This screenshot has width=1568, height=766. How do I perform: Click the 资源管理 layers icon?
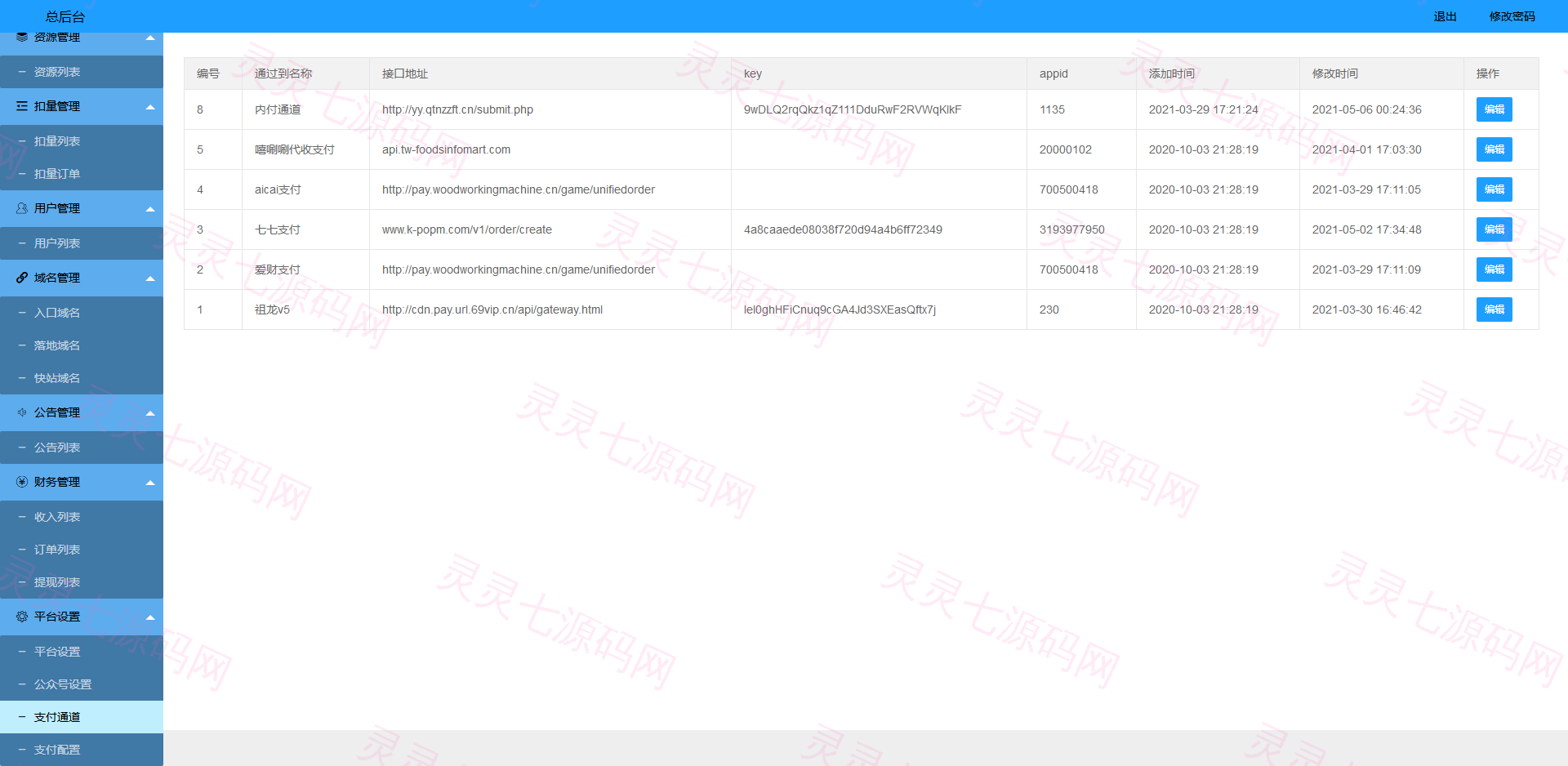click(x=22, y=37)
